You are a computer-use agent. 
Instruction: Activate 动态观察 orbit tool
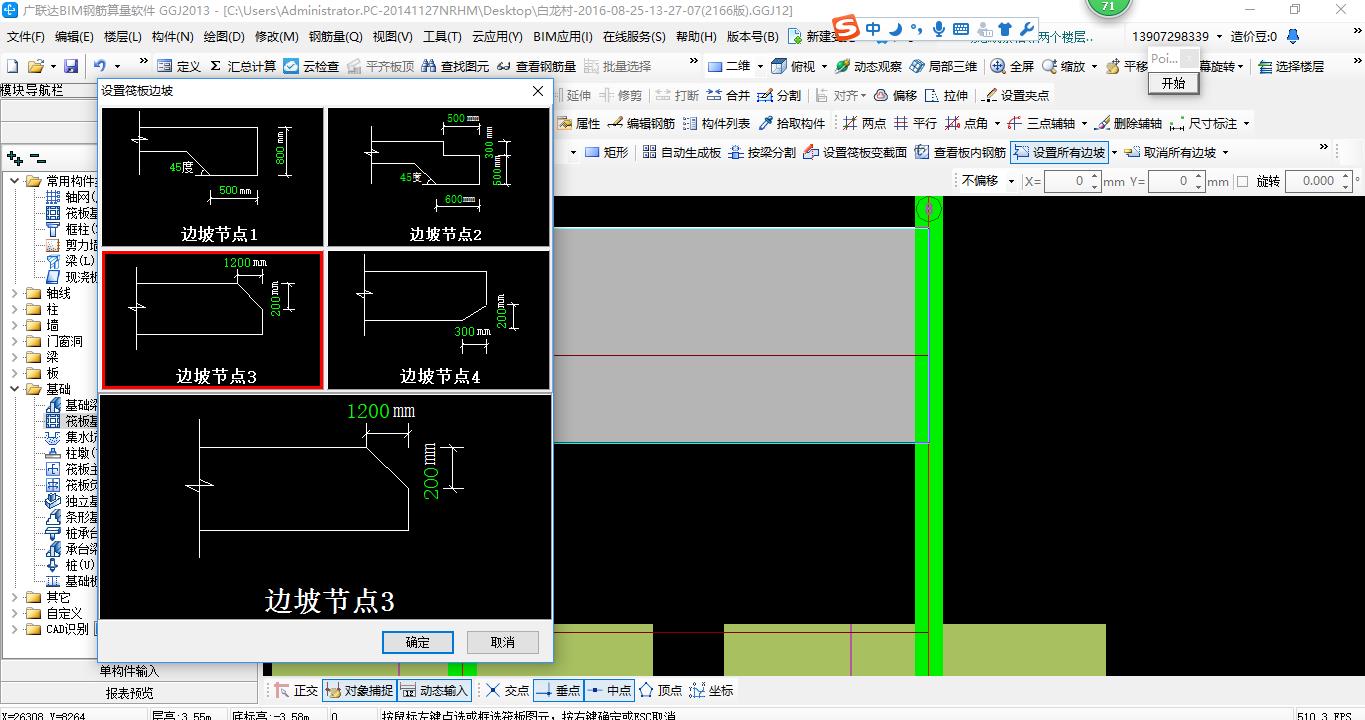pos(868,66)
